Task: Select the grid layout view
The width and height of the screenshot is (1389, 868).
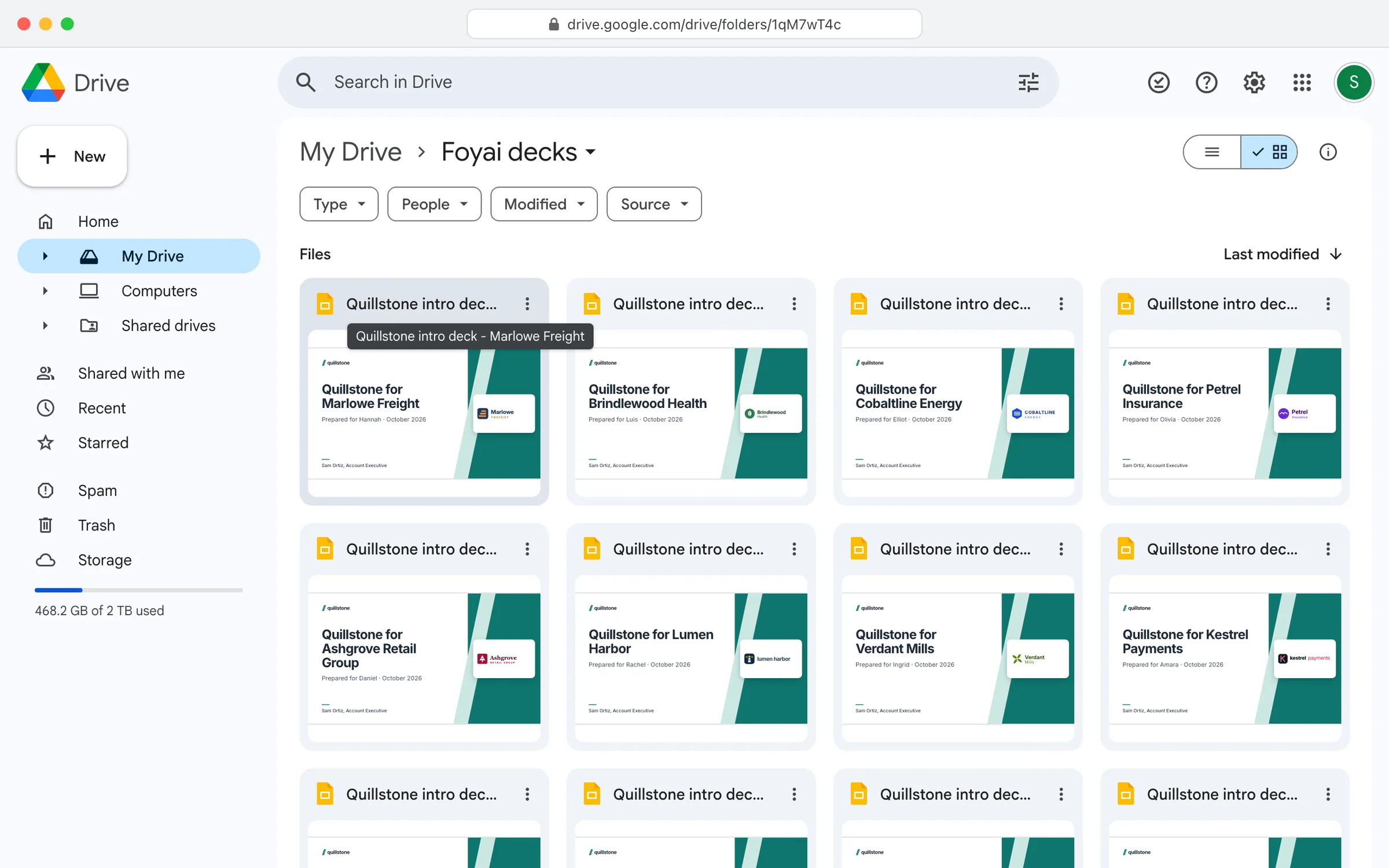Action: coord(1269,152)
